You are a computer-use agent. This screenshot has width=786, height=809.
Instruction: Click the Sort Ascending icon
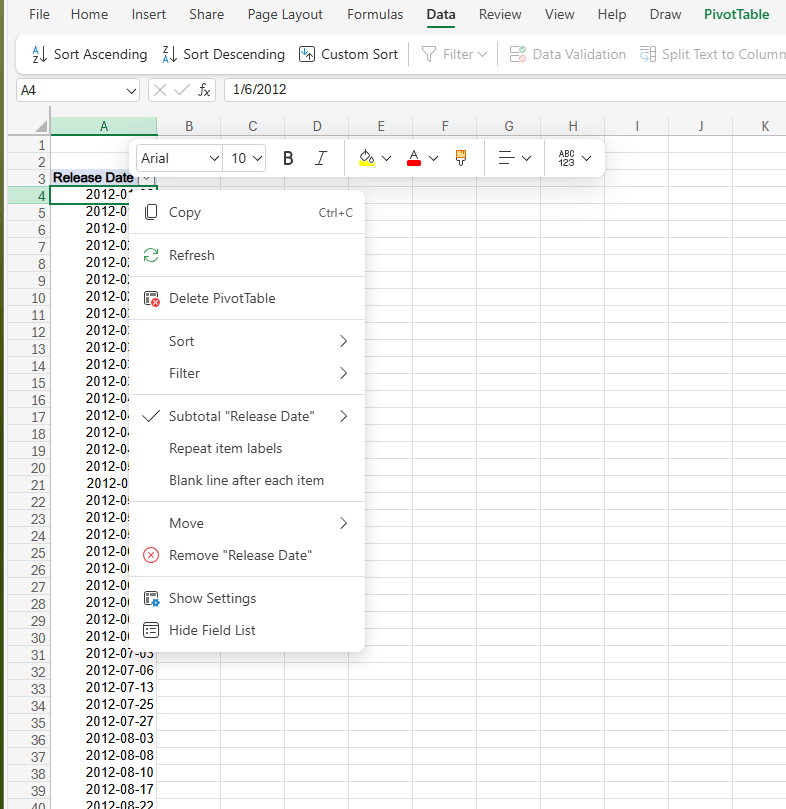point(39,54)
